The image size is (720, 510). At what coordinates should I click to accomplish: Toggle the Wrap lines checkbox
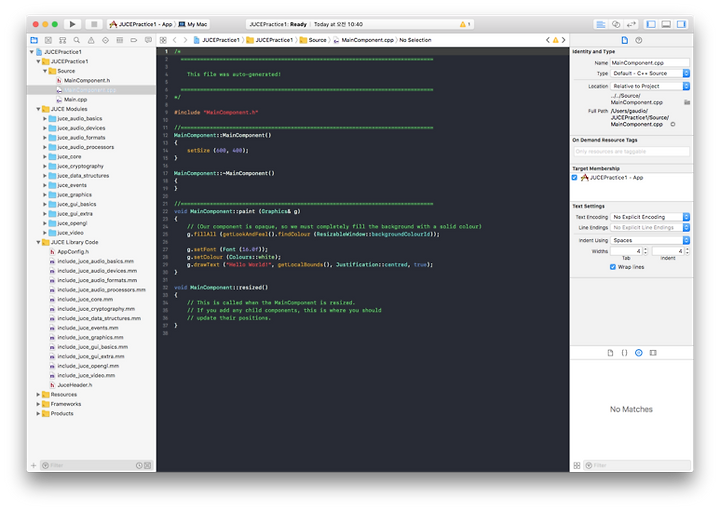point(613,267)
